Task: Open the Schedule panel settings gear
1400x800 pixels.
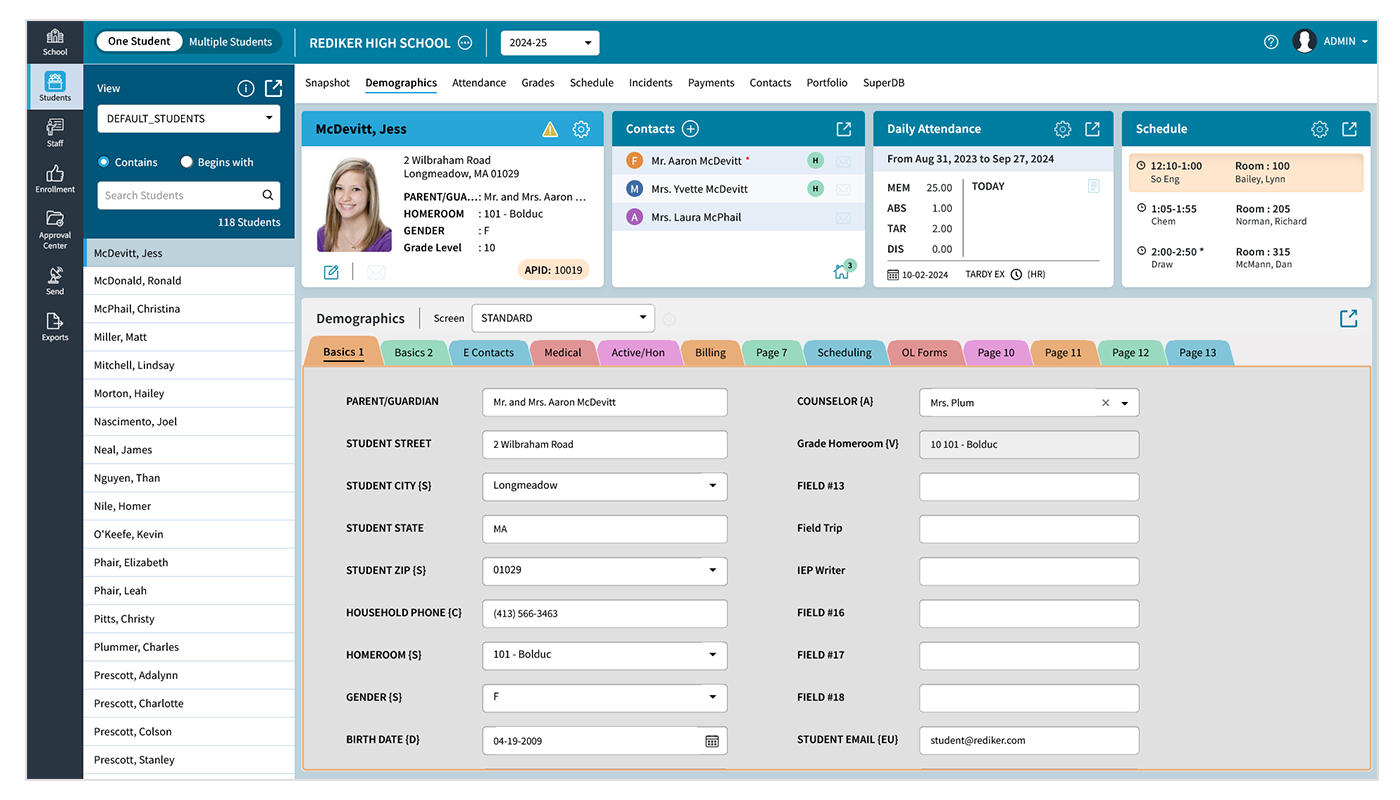Action: coord(1319,128)
